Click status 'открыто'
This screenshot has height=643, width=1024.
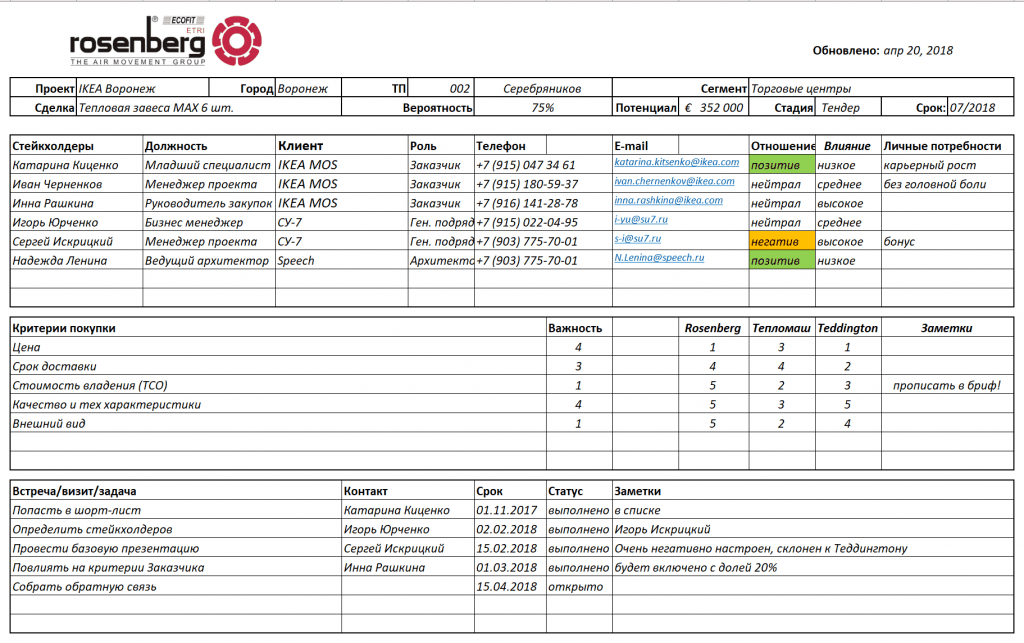[x=575, y=586]
